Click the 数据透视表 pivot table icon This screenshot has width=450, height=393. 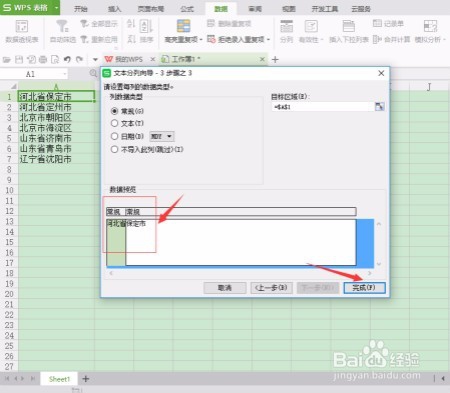(22, 26)
